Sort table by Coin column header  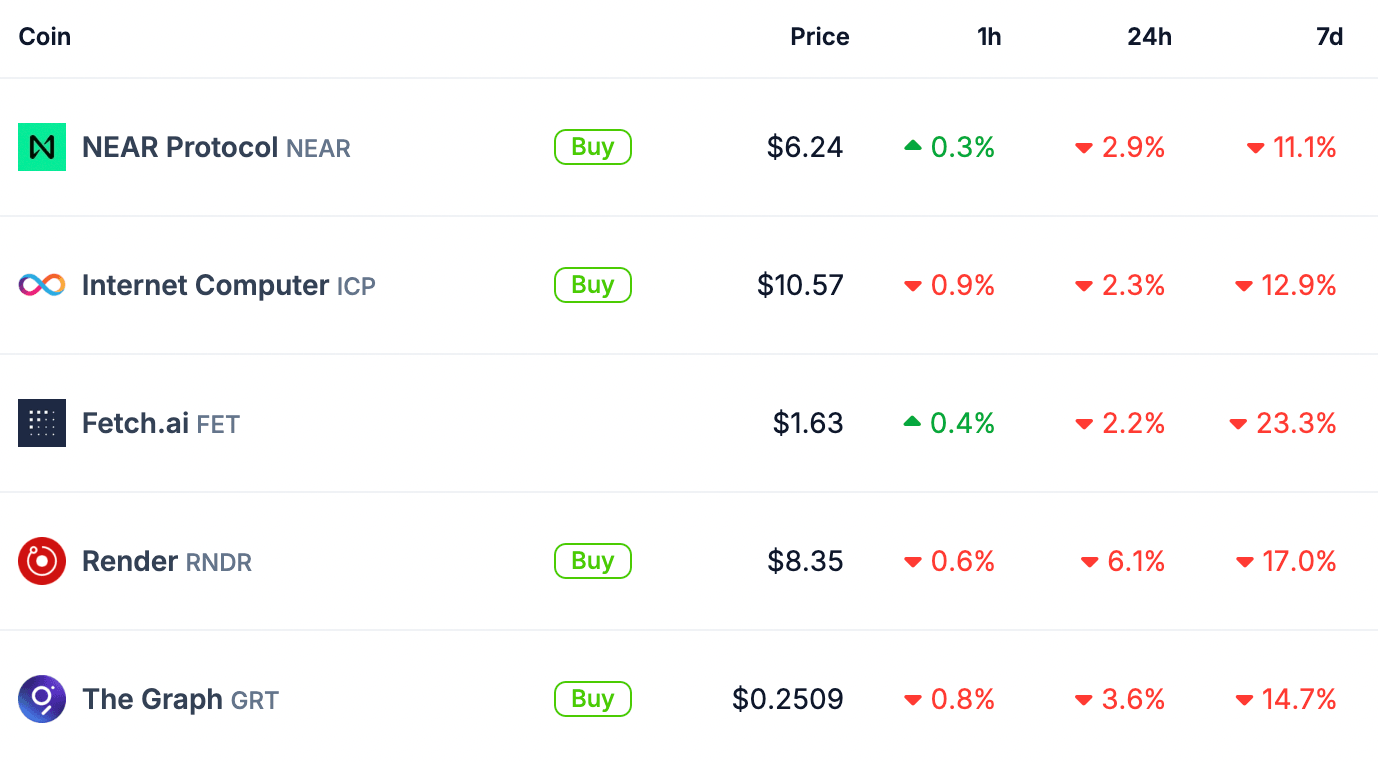(45, 37)
